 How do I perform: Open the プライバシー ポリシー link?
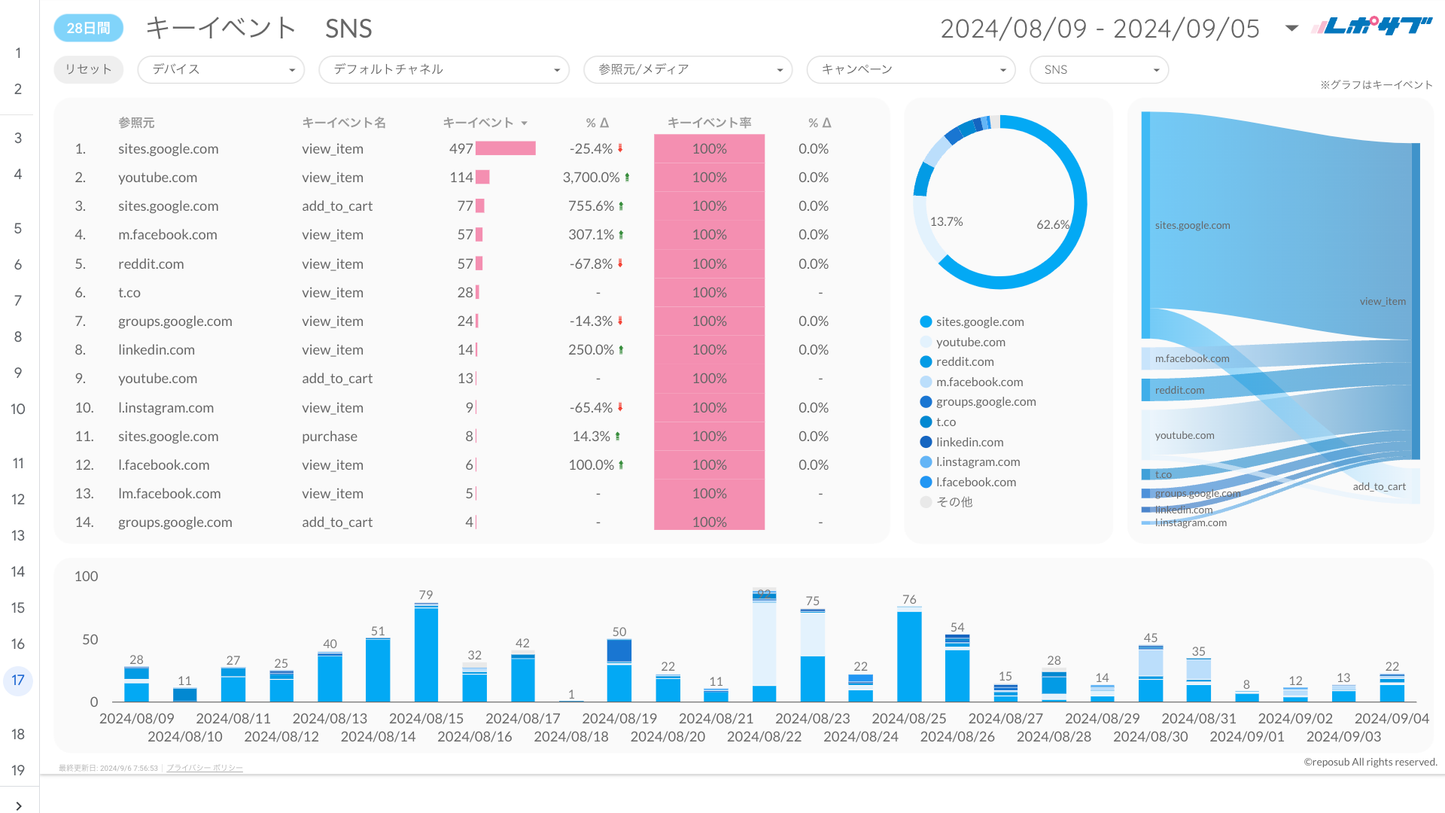pyautogui.click(x=205, y=768)
